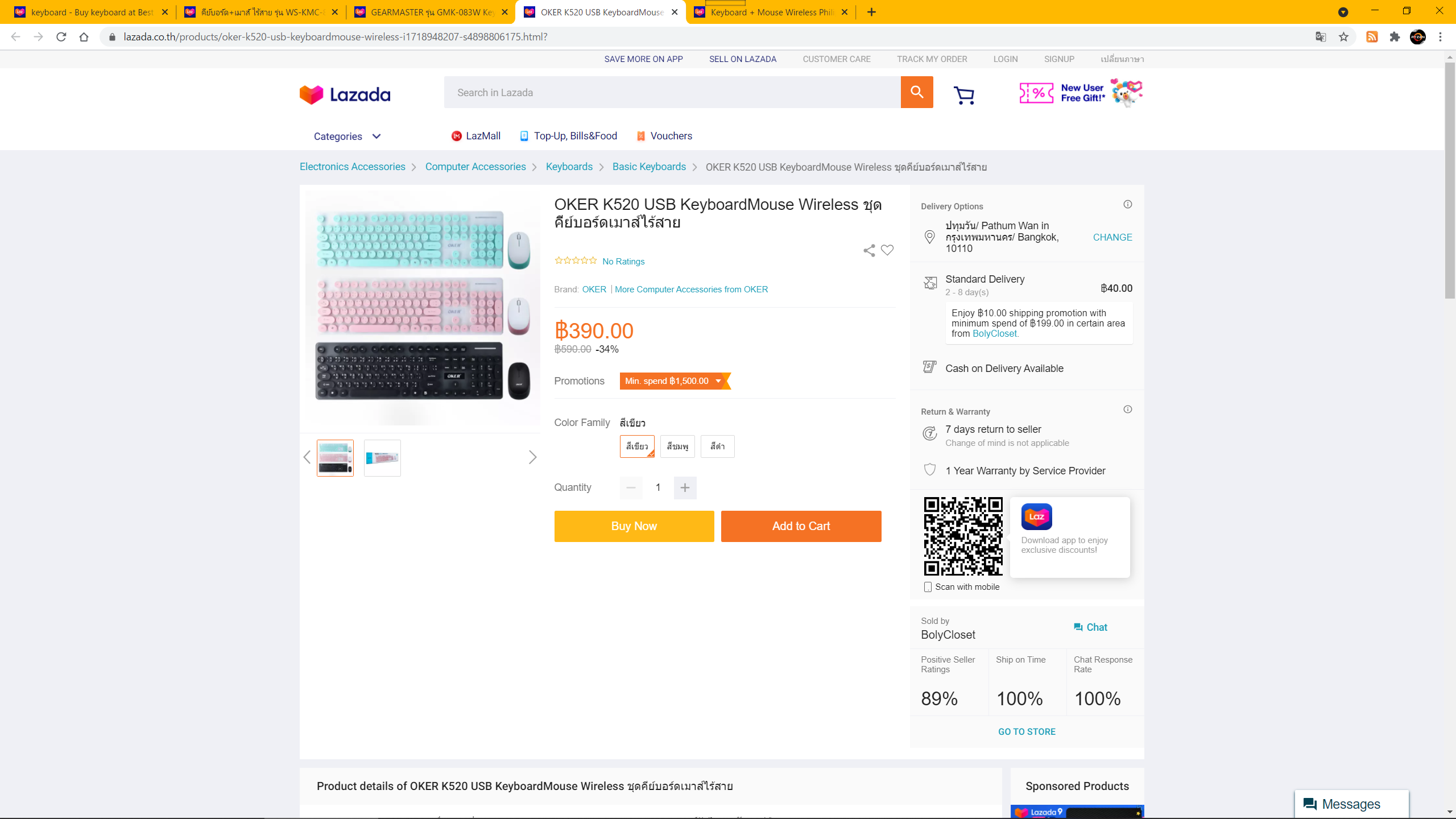
Task: Open Top-Up, Bills&Food menu item
Action: click(x=569, y=136)
